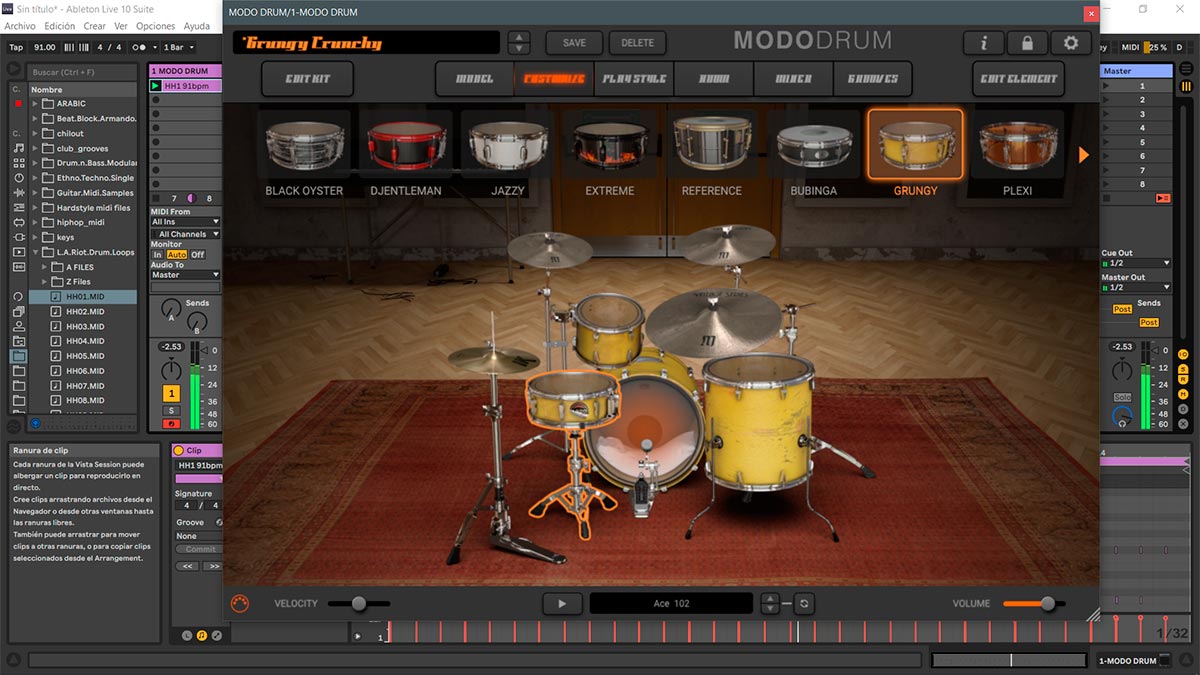Collapse the L.A.Riot.Drum.Loops folder
Viewport: 1200px width, 675px height.
(x=35, y=252)
